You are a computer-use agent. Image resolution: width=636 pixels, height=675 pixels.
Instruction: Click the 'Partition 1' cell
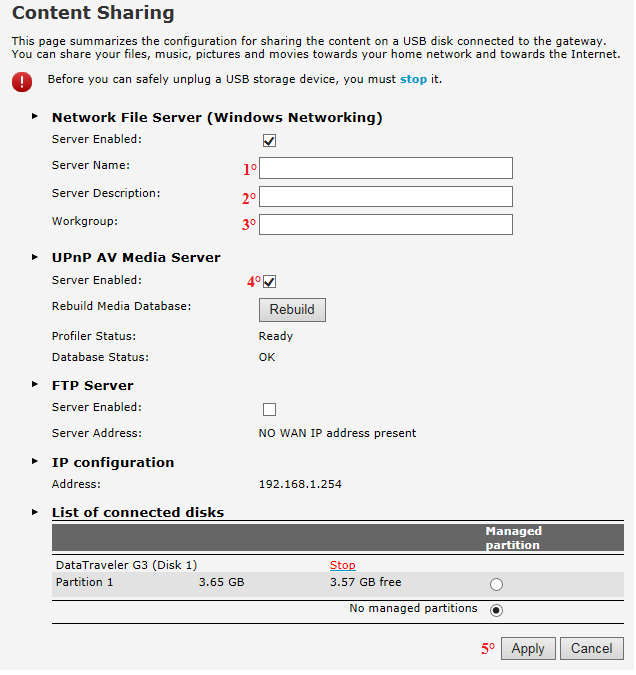84,583
